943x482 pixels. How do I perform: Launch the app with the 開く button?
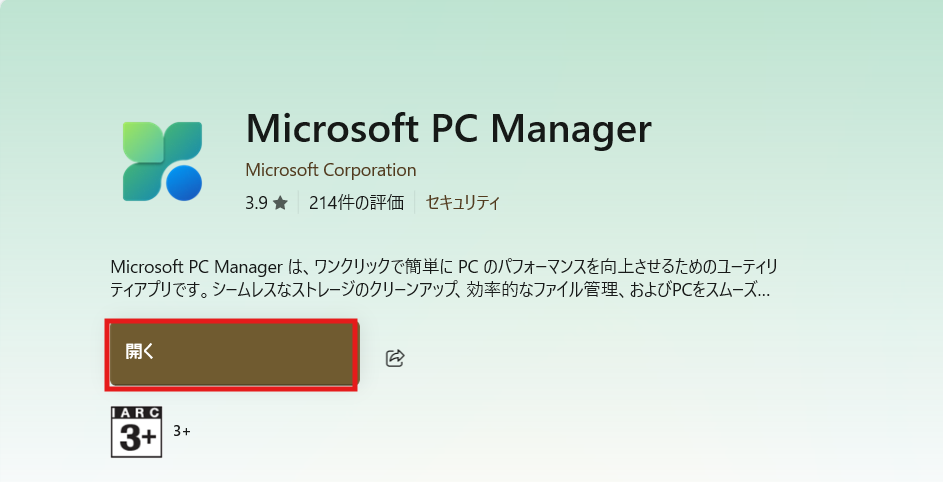[x=232, y=354]
